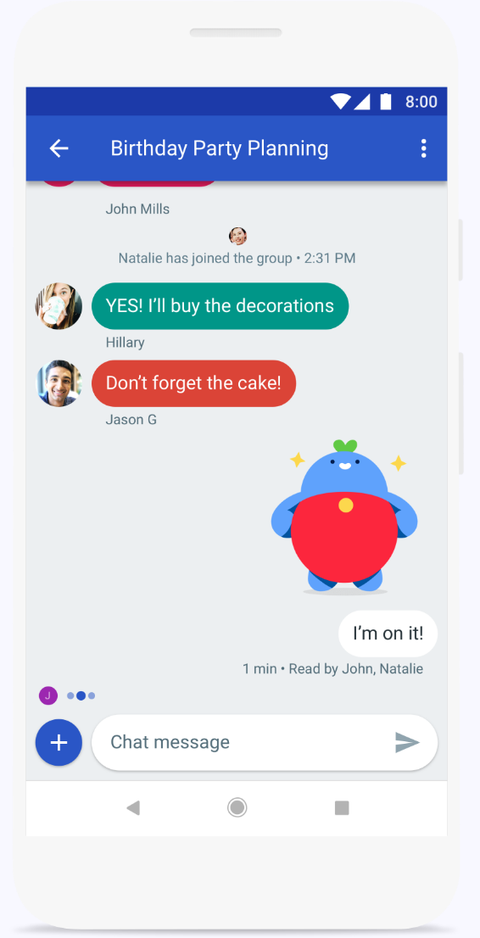
Task: Focus the Chat message input field
Action: [x=265, y=742]
